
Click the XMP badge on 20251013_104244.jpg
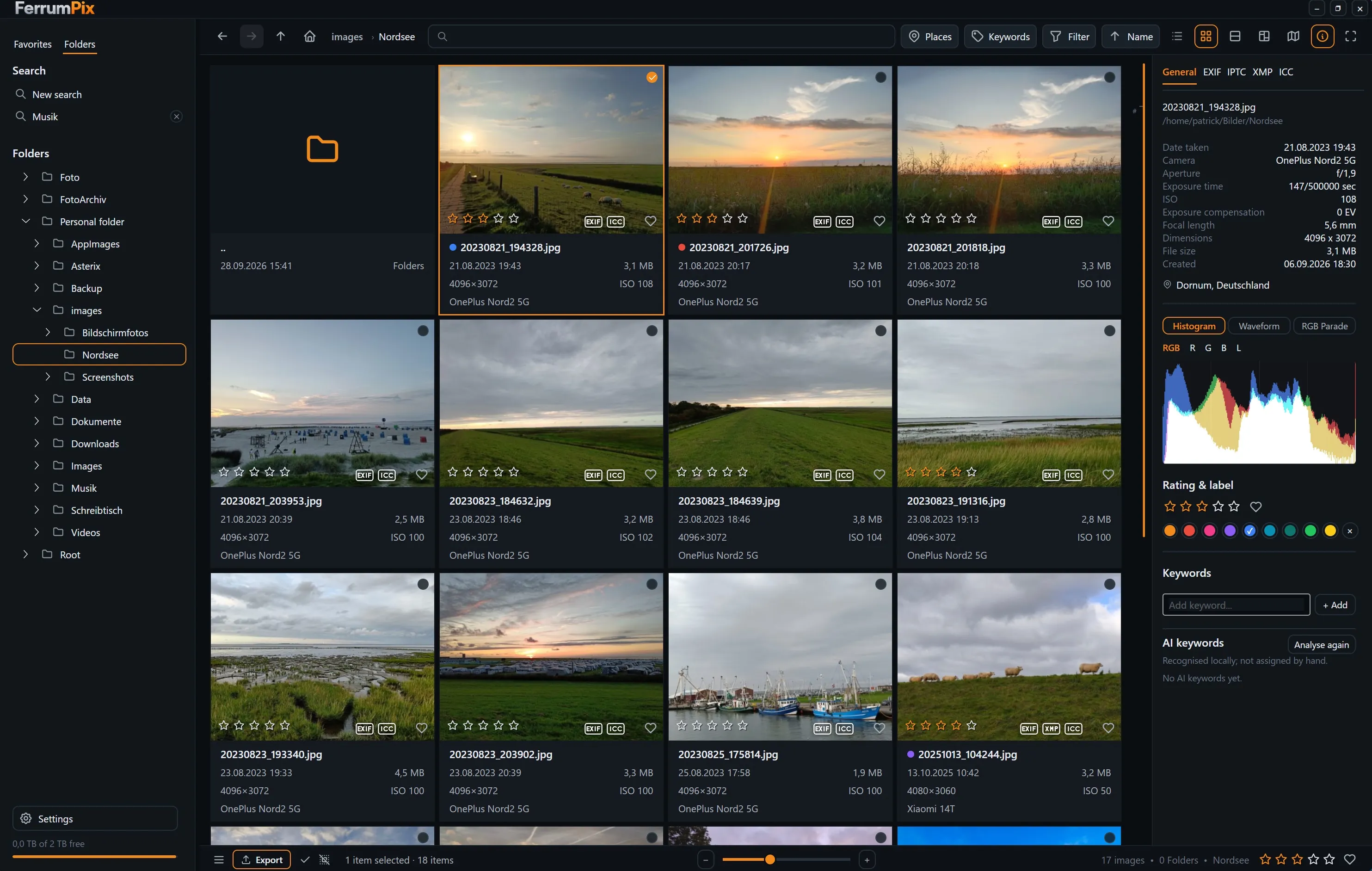(1051, 729)
